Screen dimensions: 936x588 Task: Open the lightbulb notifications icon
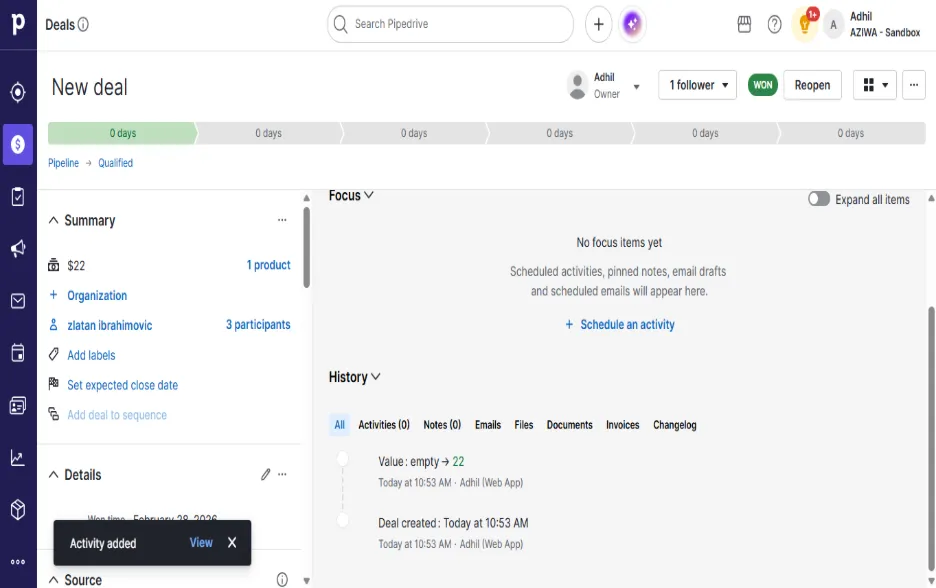click(805, 24)
